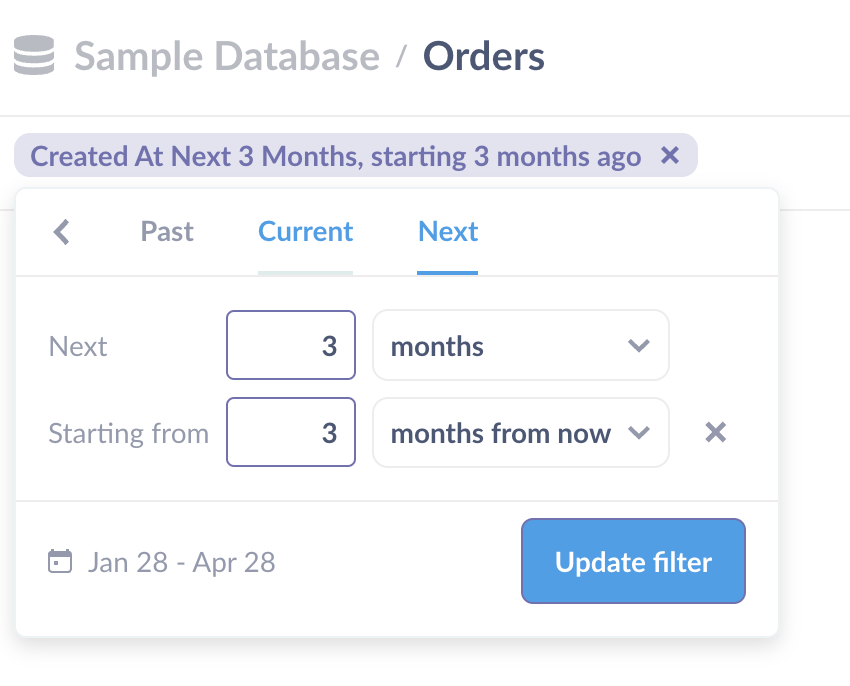Click the chevron on the months dropdown
This screenshot has width=850, height=686.
(640, 345)
